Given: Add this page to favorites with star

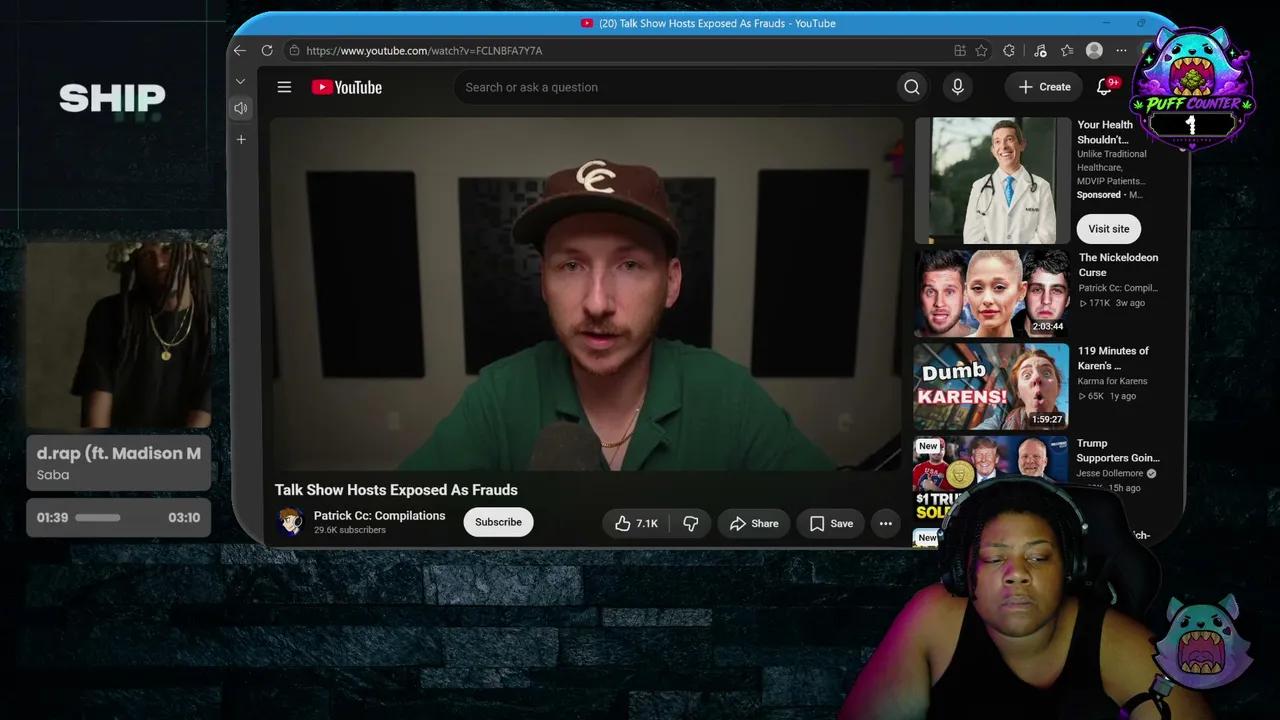Looking at the screenshot, I should click(x=982, y=50).
